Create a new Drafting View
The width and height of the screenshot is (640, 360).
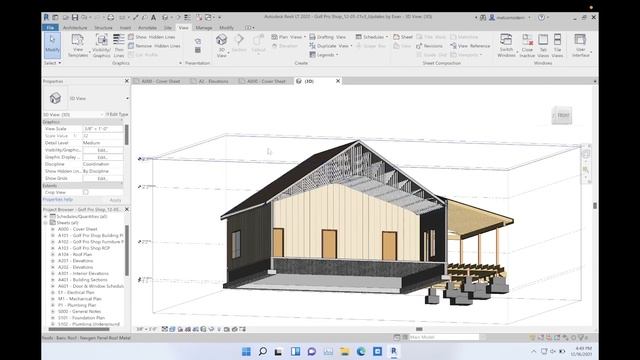[328, 37]
